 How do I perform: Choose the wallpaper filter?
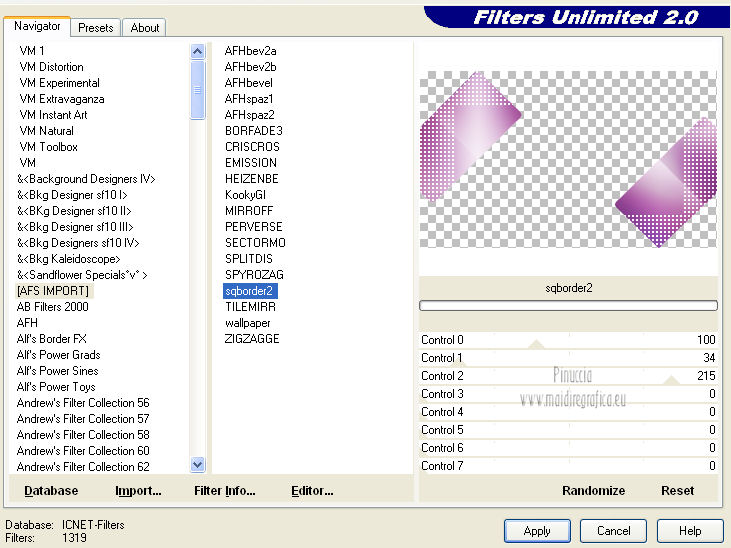click(x=248, y=323)
